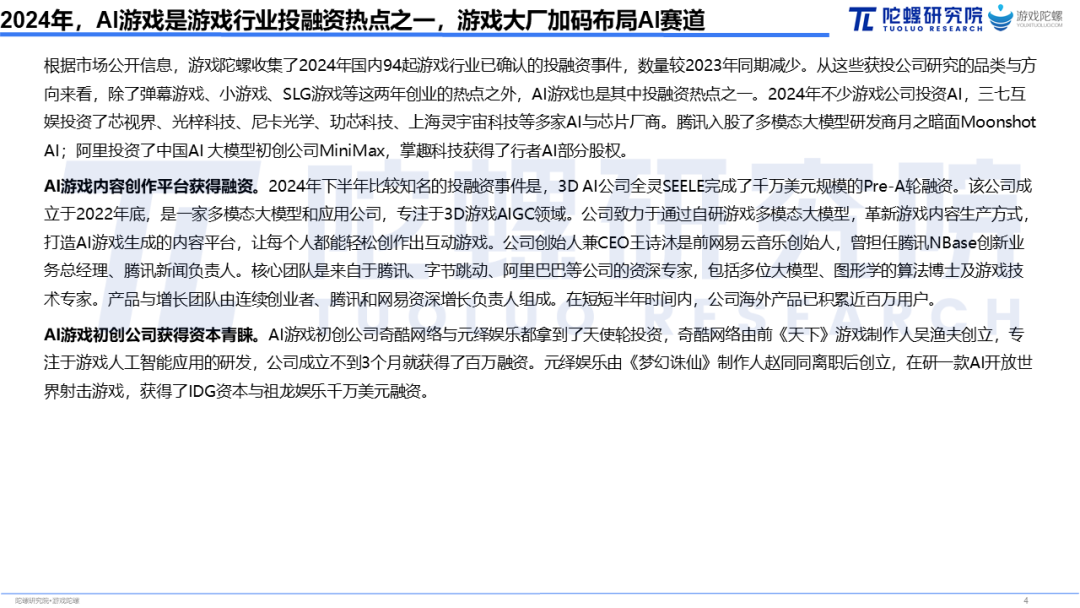The height and width of the screenshot is (608, 1080).
Task: Click the company name "光梓科技"
Action: coord(204,122)
